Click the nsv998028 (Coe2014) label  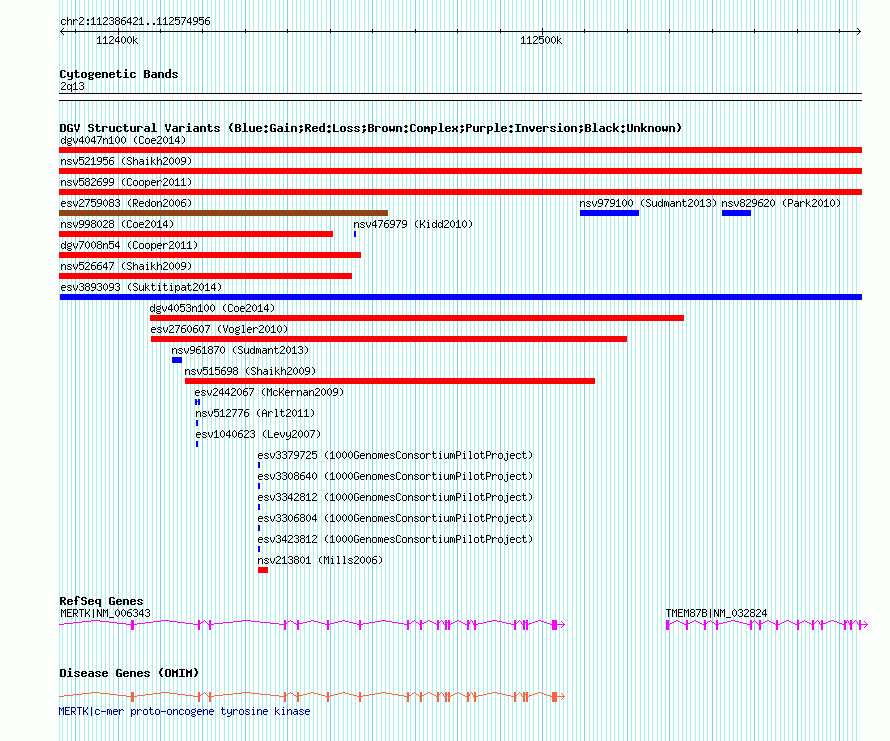click(117, 224)
